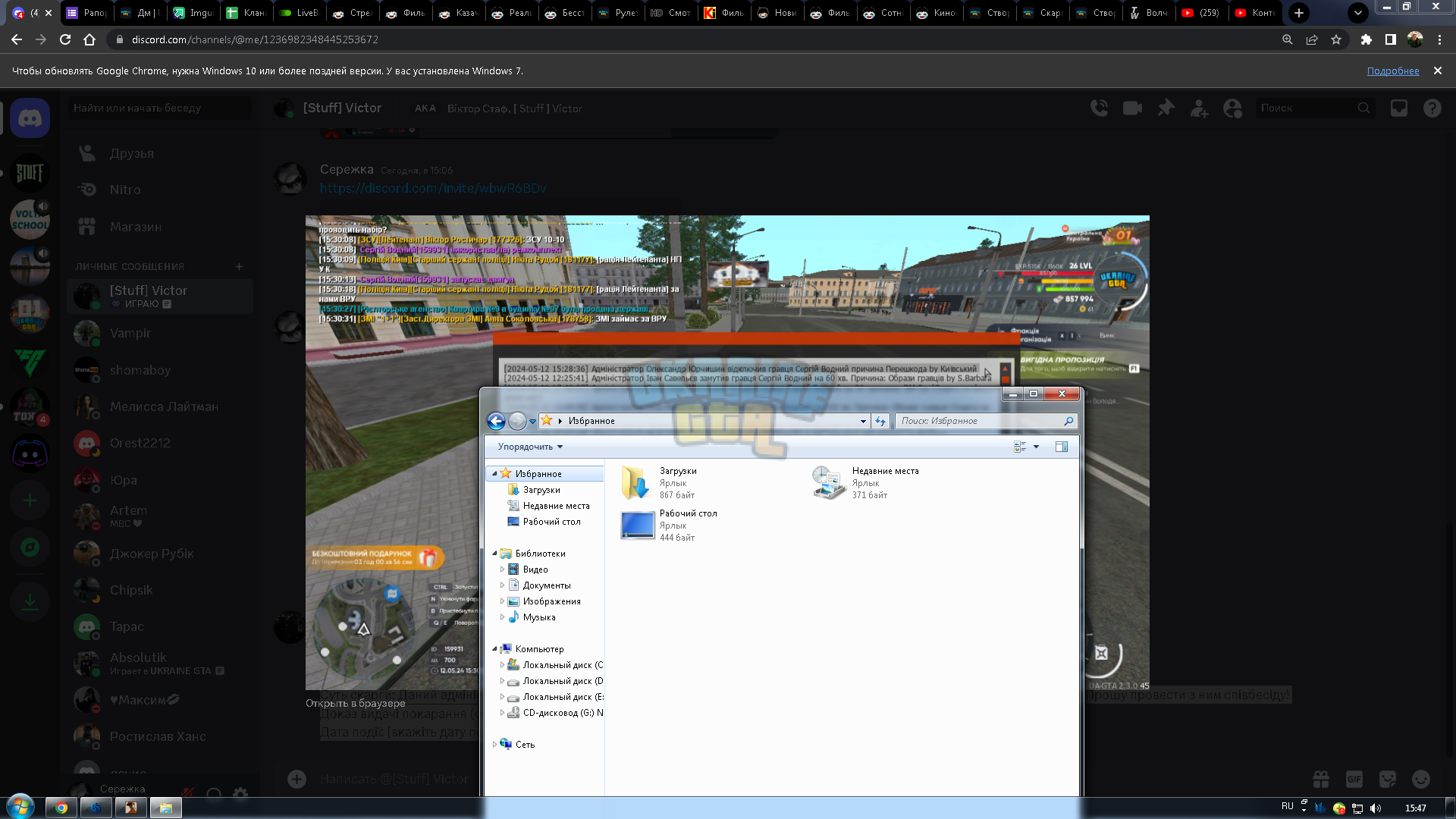Click the Discord add server plus icon
The width and height of the screenshot is (1456, 819).
pos(30,500)
